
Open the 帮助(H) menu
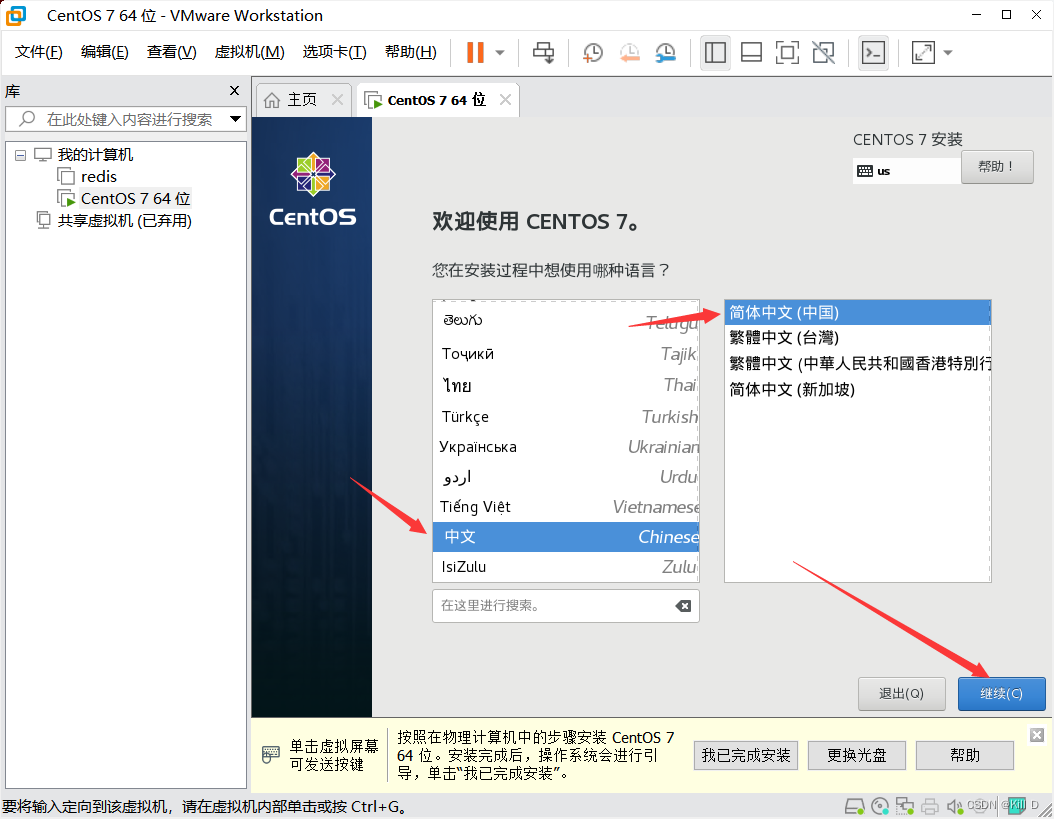coord(411,52)
